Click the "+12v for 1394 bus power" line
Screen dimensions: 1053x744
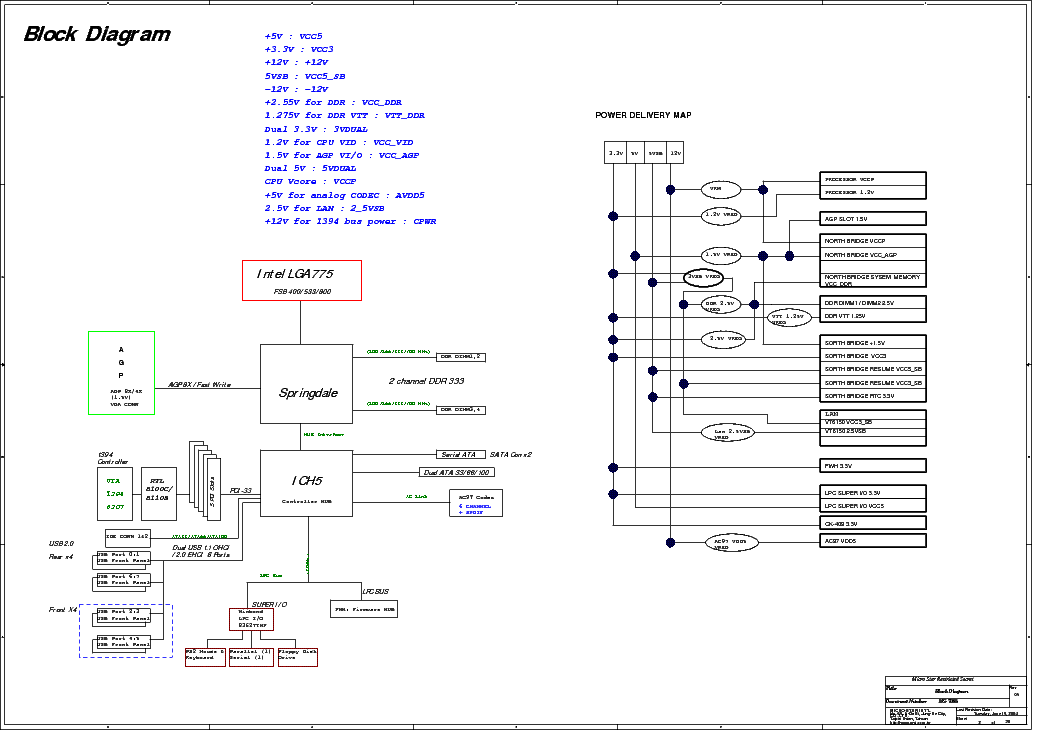point(350,221)
